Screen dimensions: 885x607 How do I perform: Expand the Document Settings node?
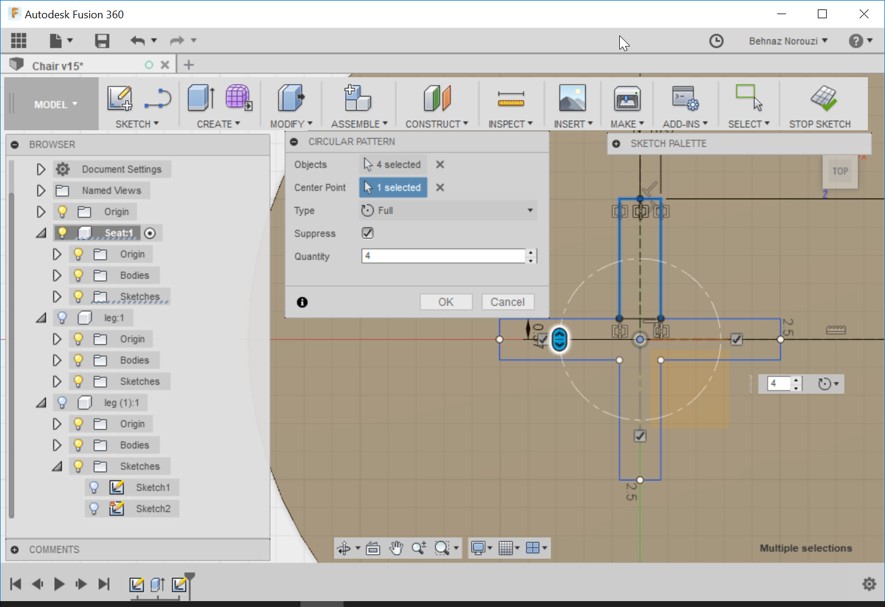41,169
